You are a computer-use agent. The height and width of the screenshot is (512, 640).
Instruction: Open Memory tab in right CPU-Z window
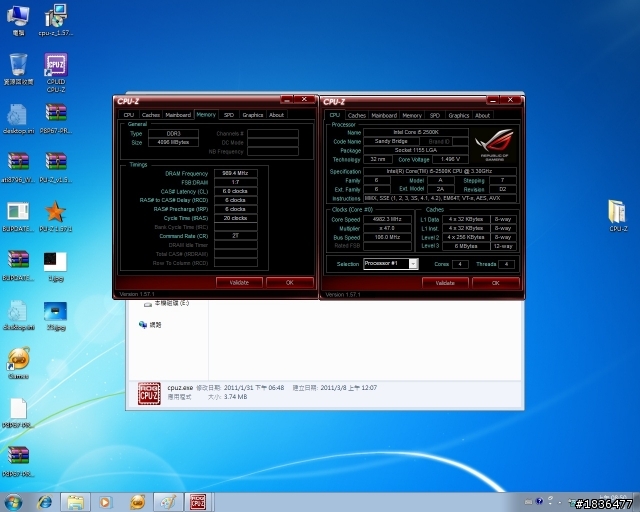click(412, 116)
